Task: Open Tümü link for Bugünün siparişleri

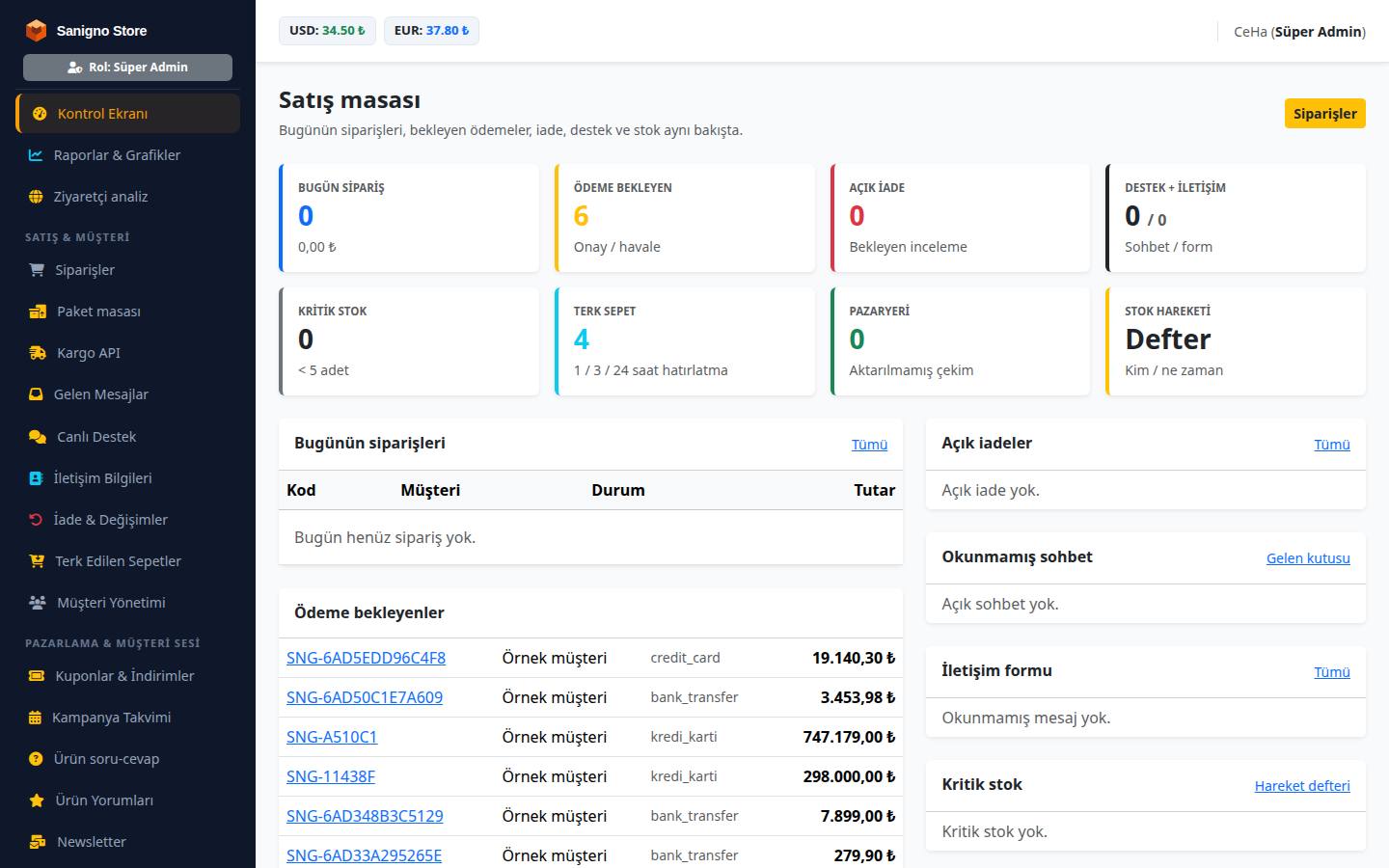Action: click(x=869, y=445)
